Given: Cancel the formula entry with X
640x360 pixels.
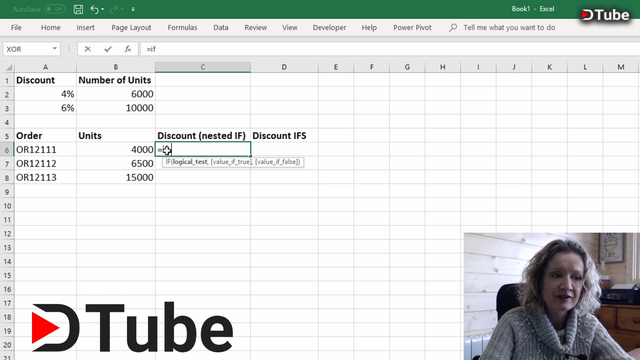Looking at the screenshot, I should point(87,49).
